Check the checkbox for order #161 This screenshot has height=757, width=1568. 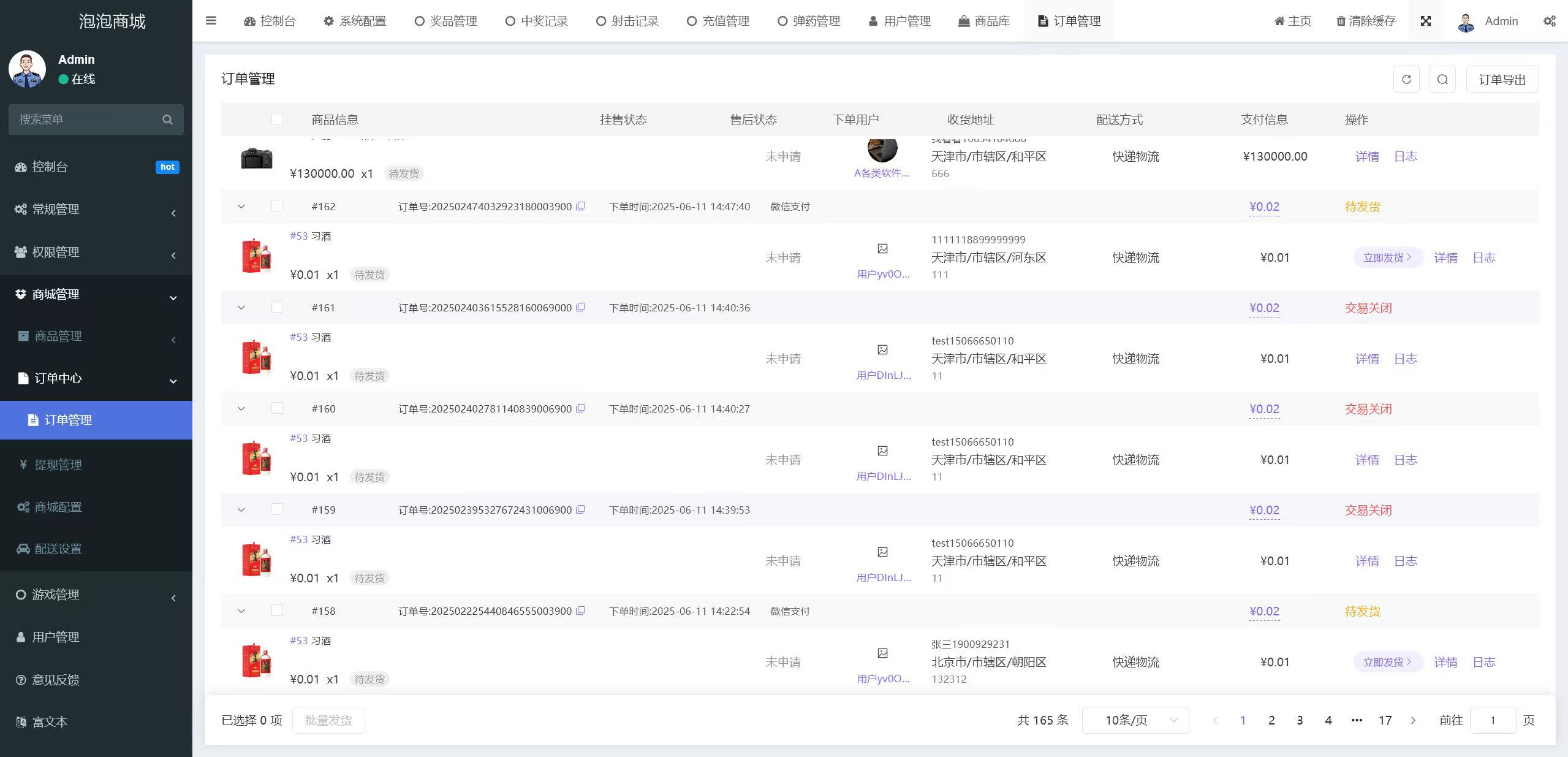tap(277, 307)
